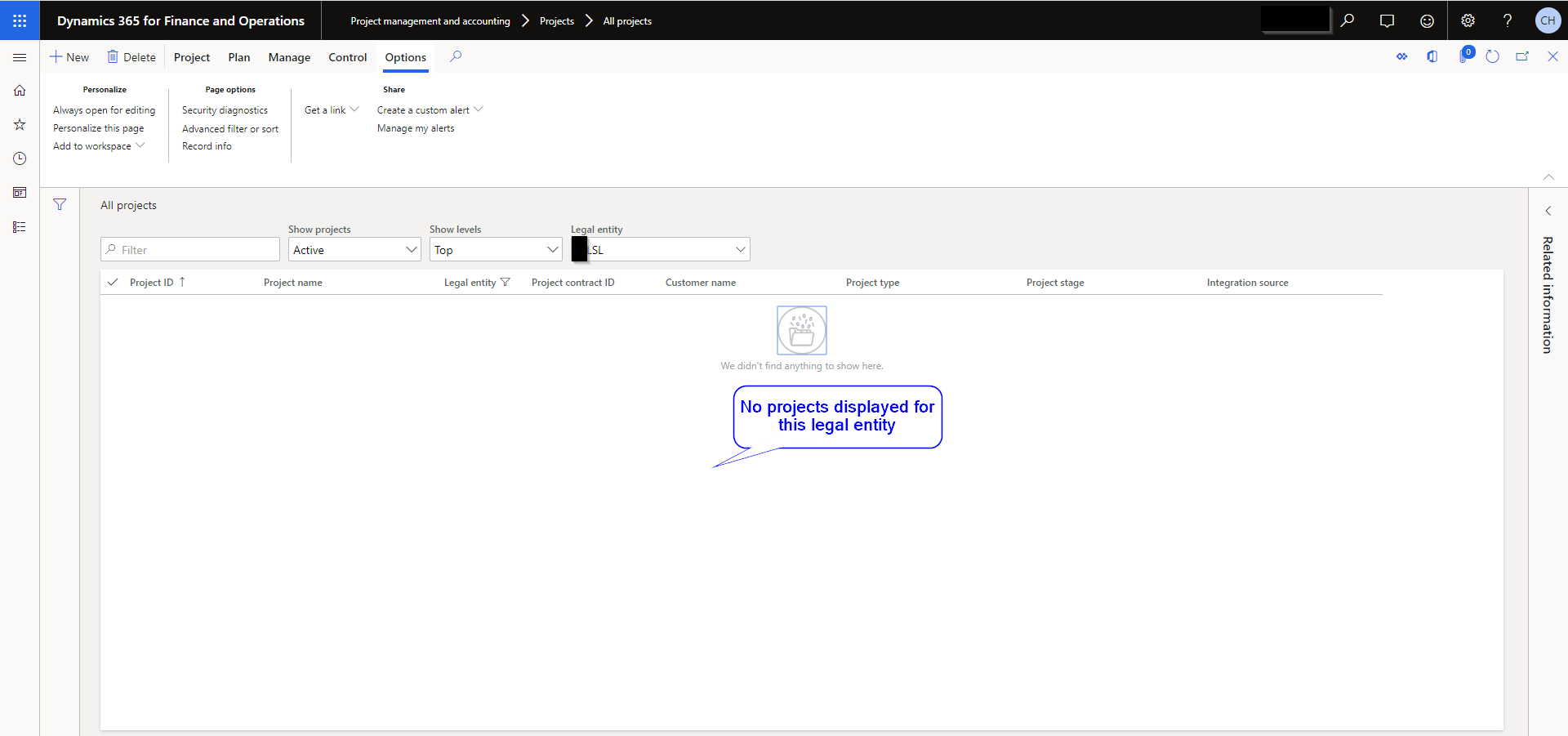The image size is (1568, 736).
Task: Click the Legal entity column filter icon
Action: (506, 282)
